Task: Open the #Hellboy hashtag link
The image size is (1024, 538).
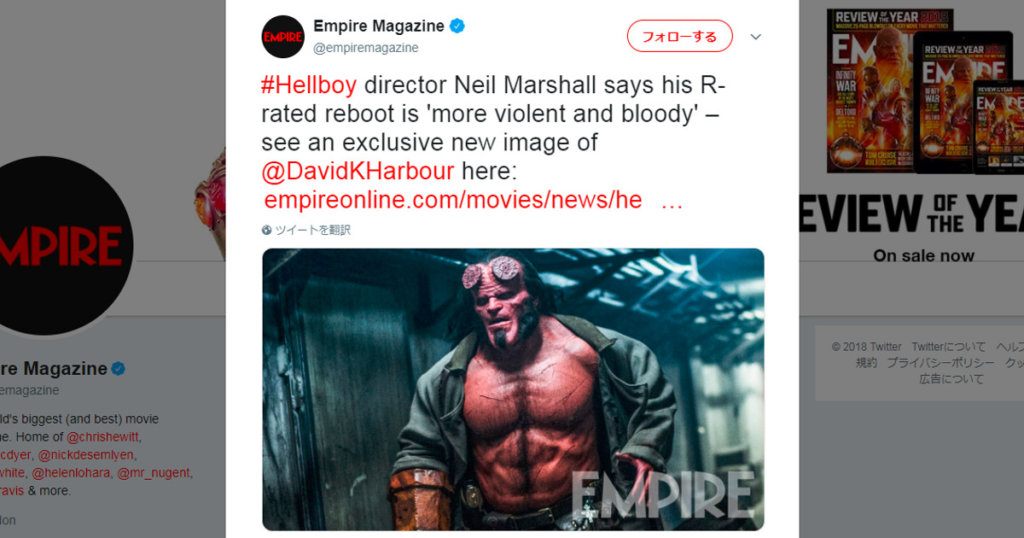Action: (x=309, y=85)
